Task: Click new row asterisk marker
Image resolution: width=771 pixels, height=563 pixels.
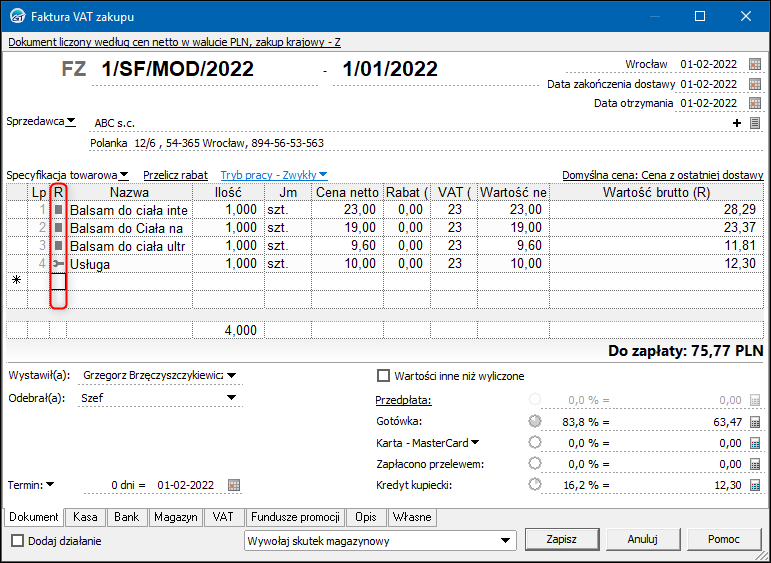Action: [17, 280]
